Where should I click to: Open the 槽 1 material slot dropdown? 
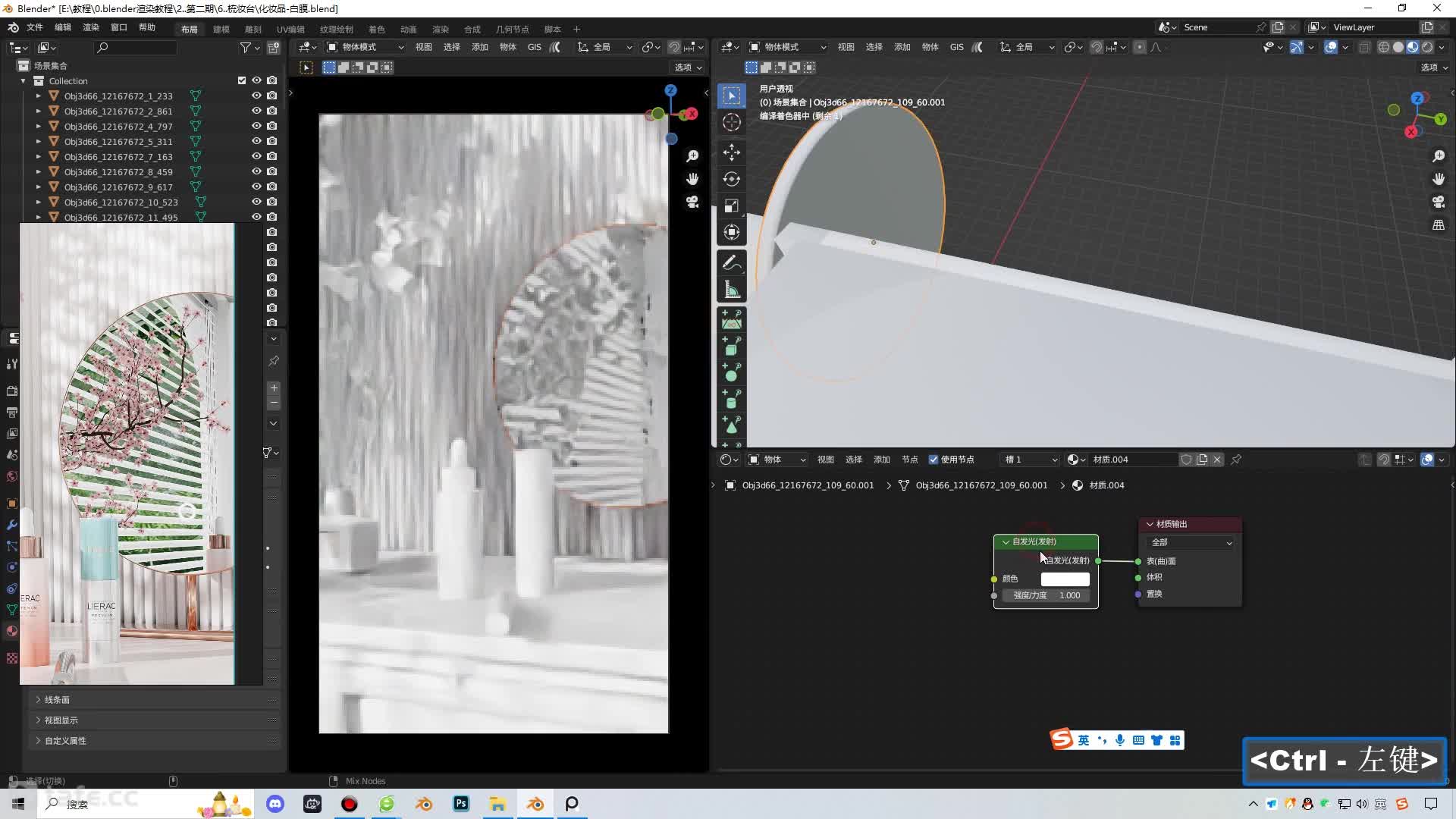point(1030,460)
